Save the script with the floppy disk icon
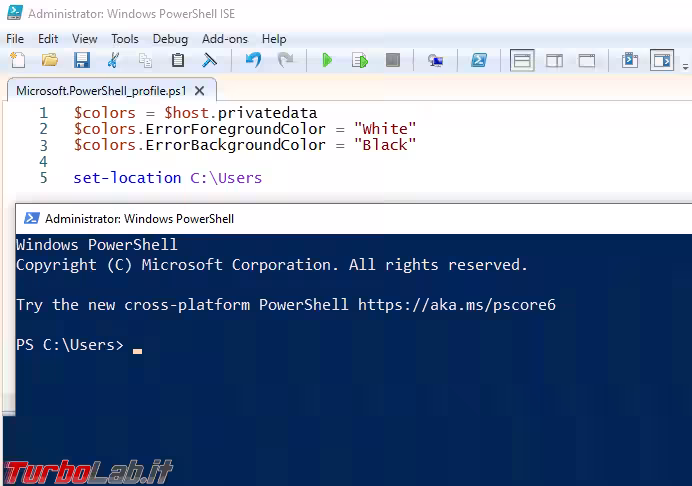The width and height of the screenshot is (692, 486). pyautogui.click(x=82, y=60)
